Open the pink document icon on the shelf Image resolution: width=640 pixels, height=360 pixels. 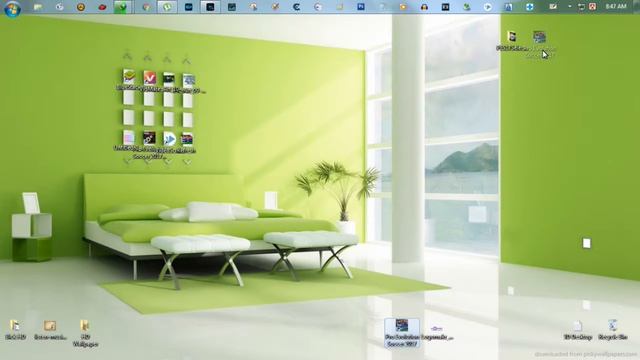(129, 138)
